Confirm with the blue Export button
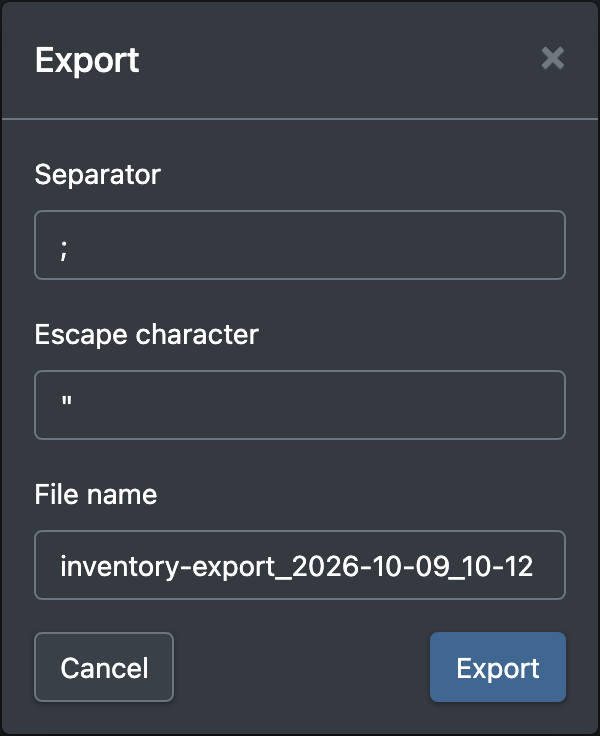 pyautogui.click(x=498, y=667)
